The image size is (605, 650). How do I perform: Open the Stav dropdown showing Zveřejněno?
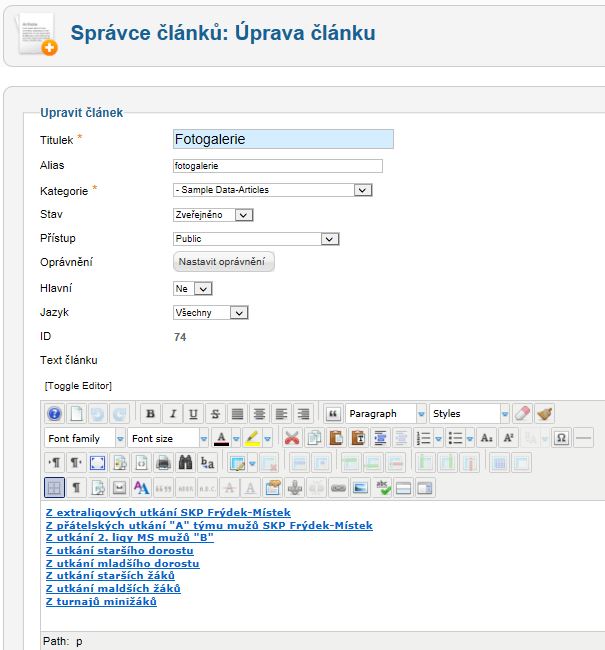pyautogui.click(x=213, y=215)
